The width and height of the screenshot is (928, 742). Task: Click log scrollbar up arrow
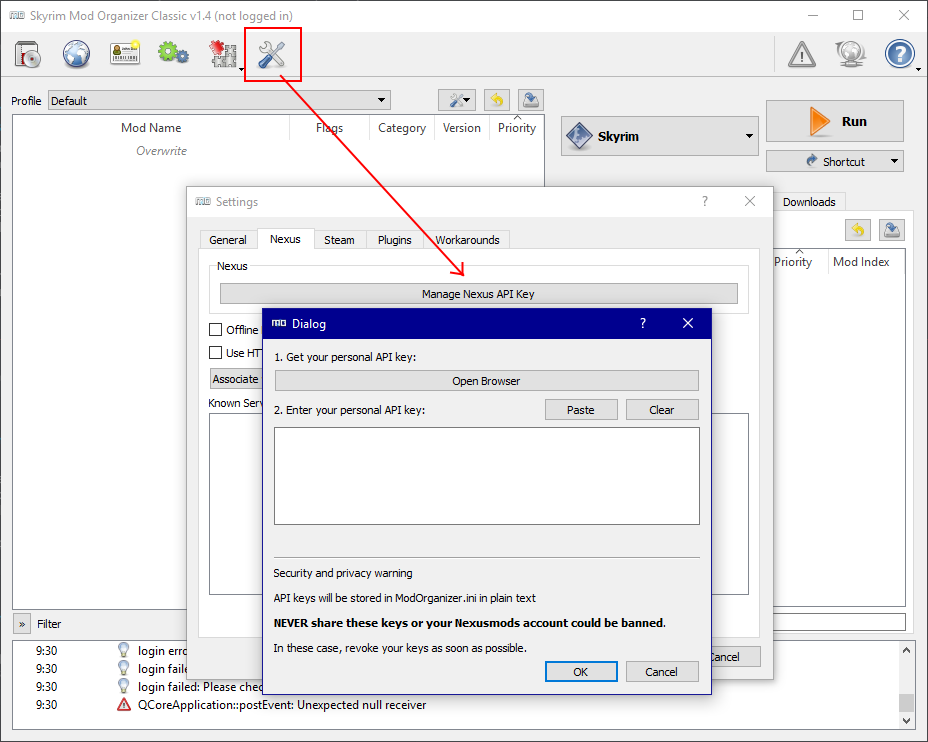[906, 650]
